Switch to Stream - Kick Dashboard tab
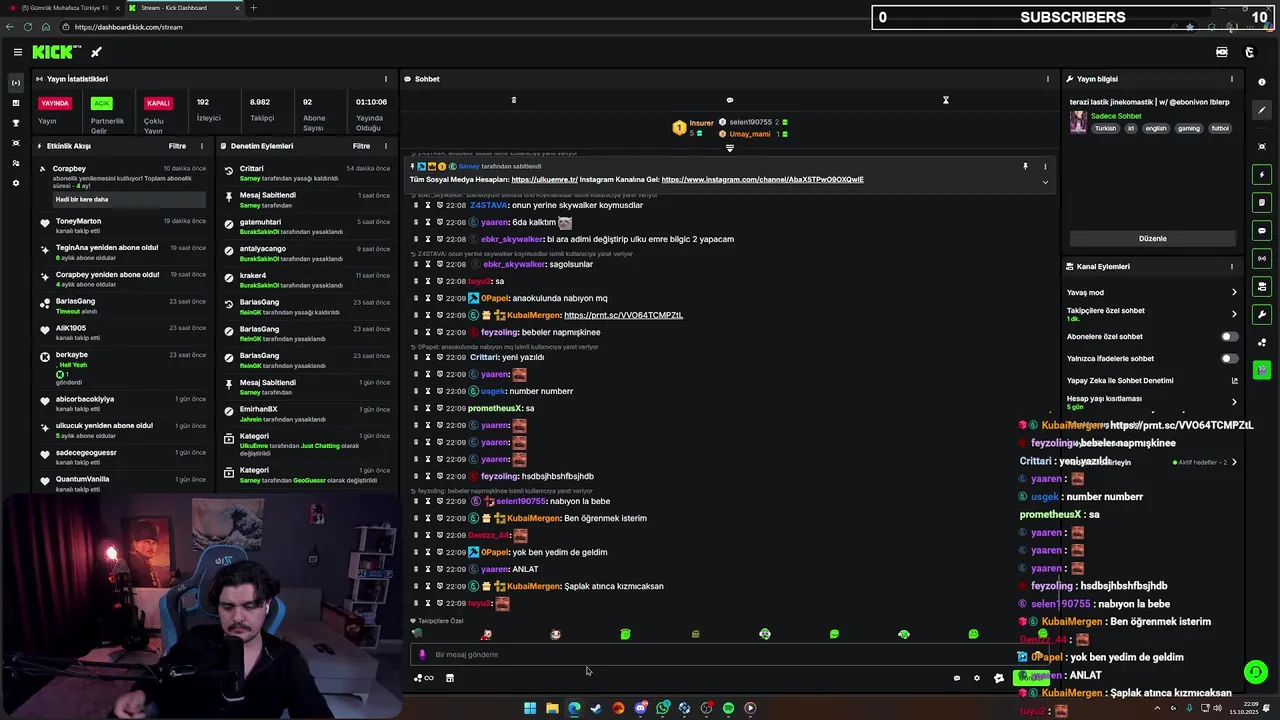Screen dimensions: 1280x720 [x=185, y=8]
